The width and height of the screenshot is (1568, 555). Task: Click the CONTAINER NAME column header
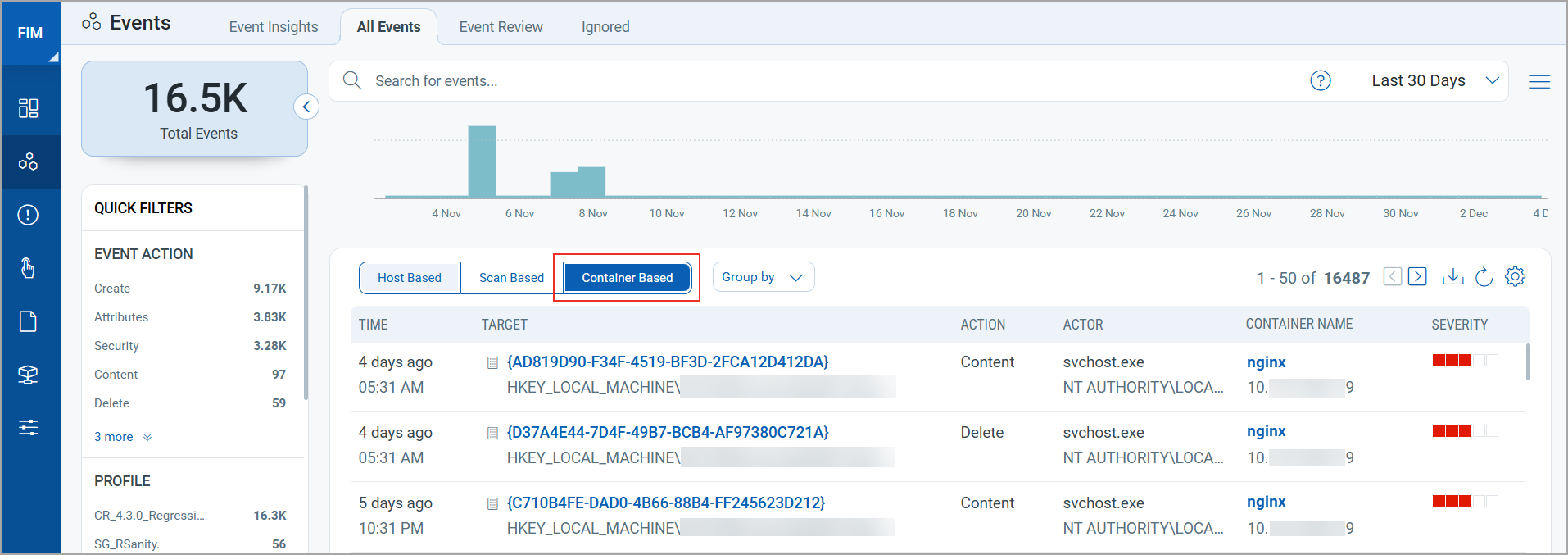[1299, 324]
